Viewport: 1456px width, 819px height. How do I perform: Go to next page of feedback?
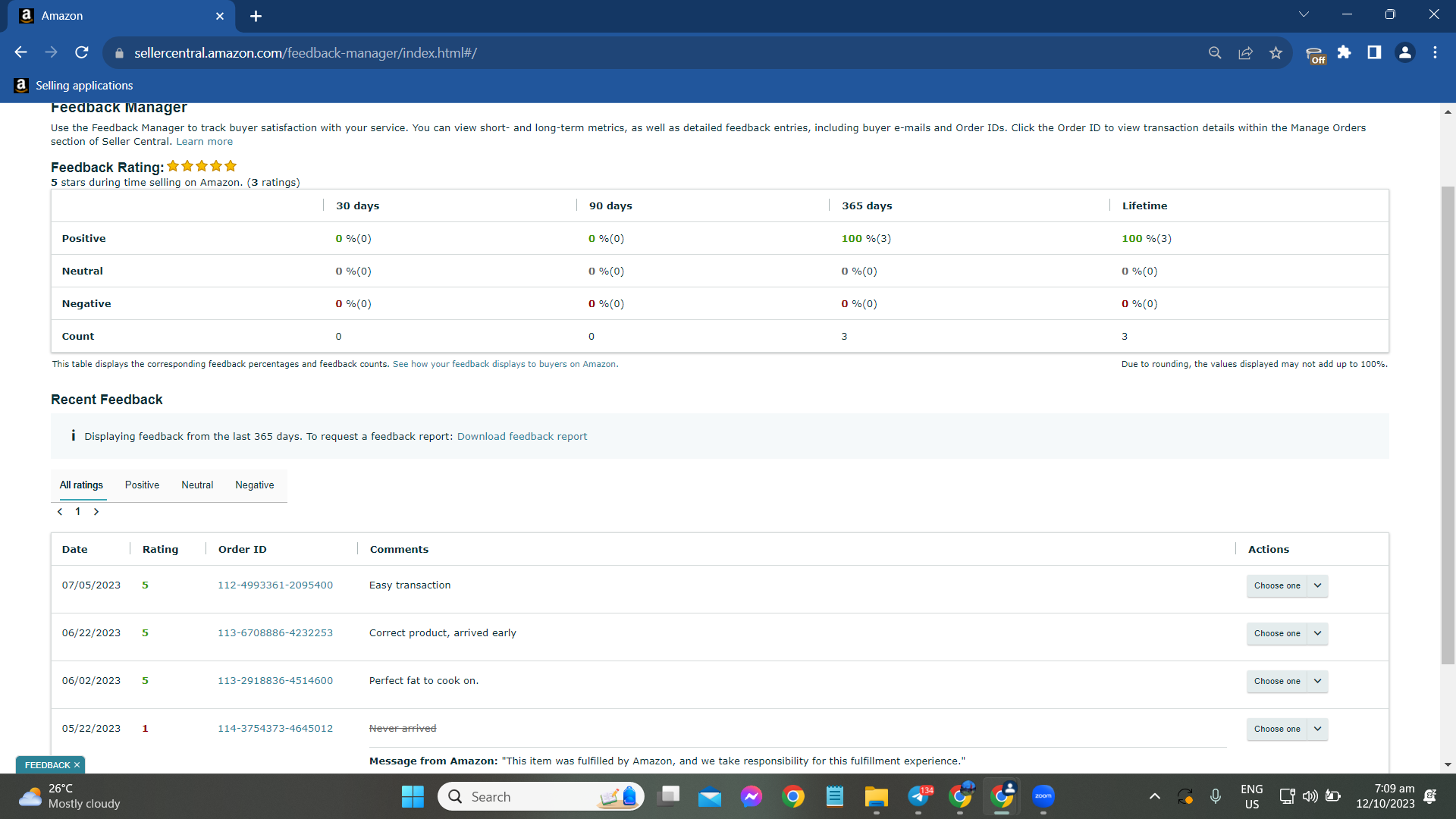tap(96, 512)
